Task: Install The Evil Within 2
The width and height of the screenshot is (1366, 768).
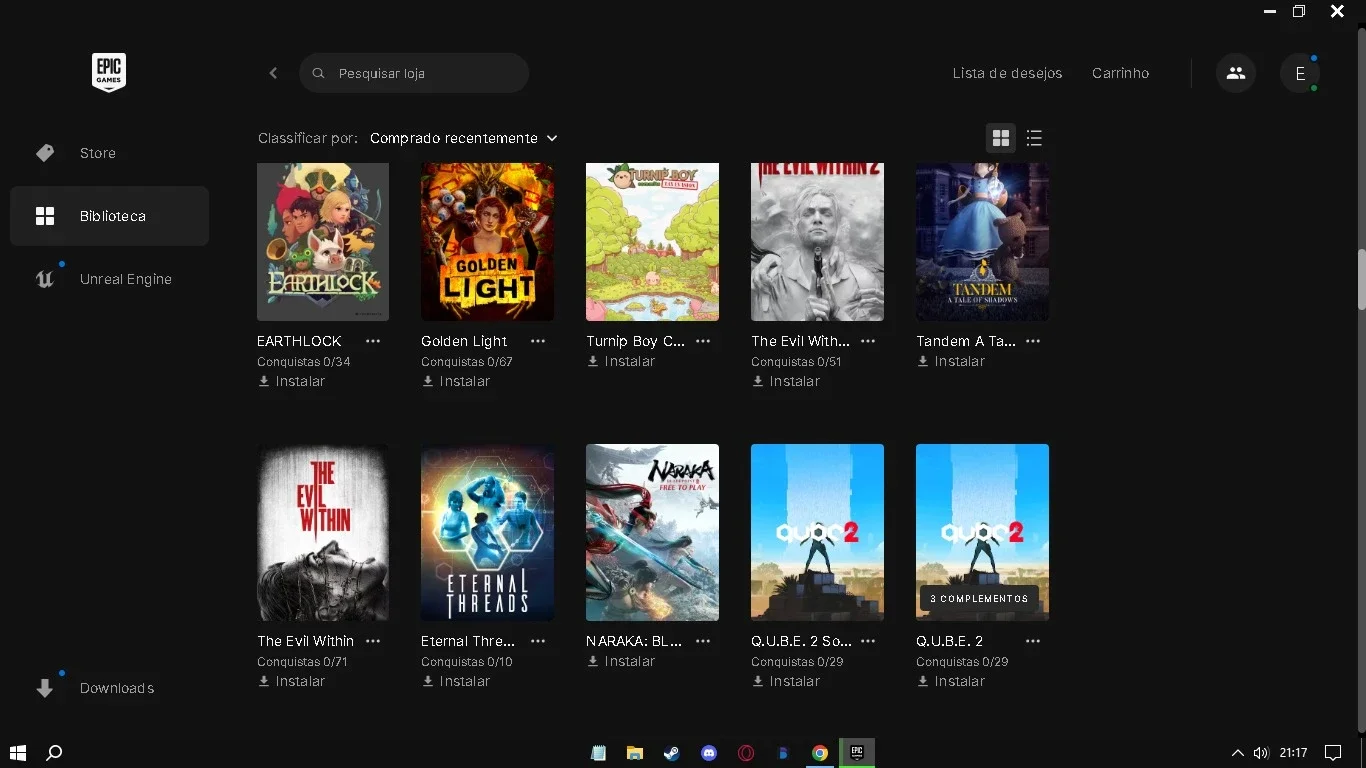Action: [786, 381]
